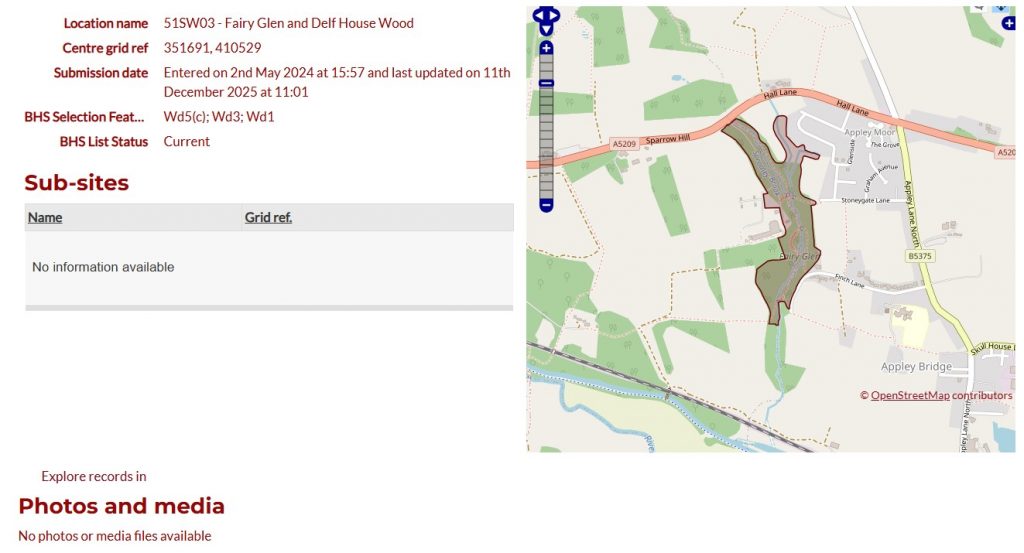Pan the map left with arrow control
The height and width of the screenshot is (553, 1024).
(x=537, y=16)
